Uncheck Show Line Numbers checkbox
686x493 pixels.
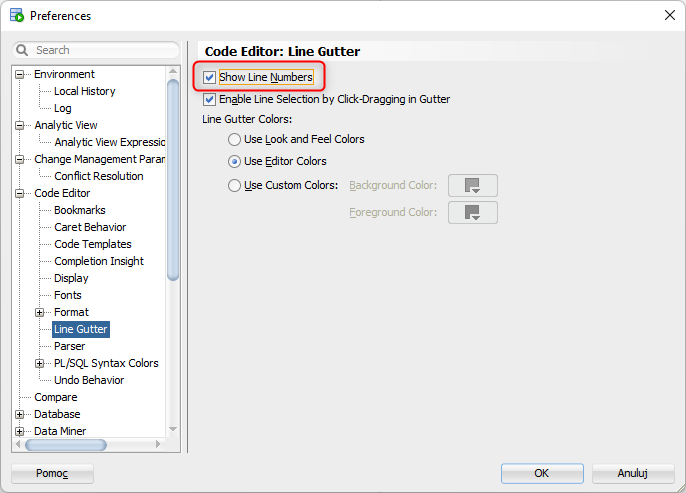pos(210,77)
